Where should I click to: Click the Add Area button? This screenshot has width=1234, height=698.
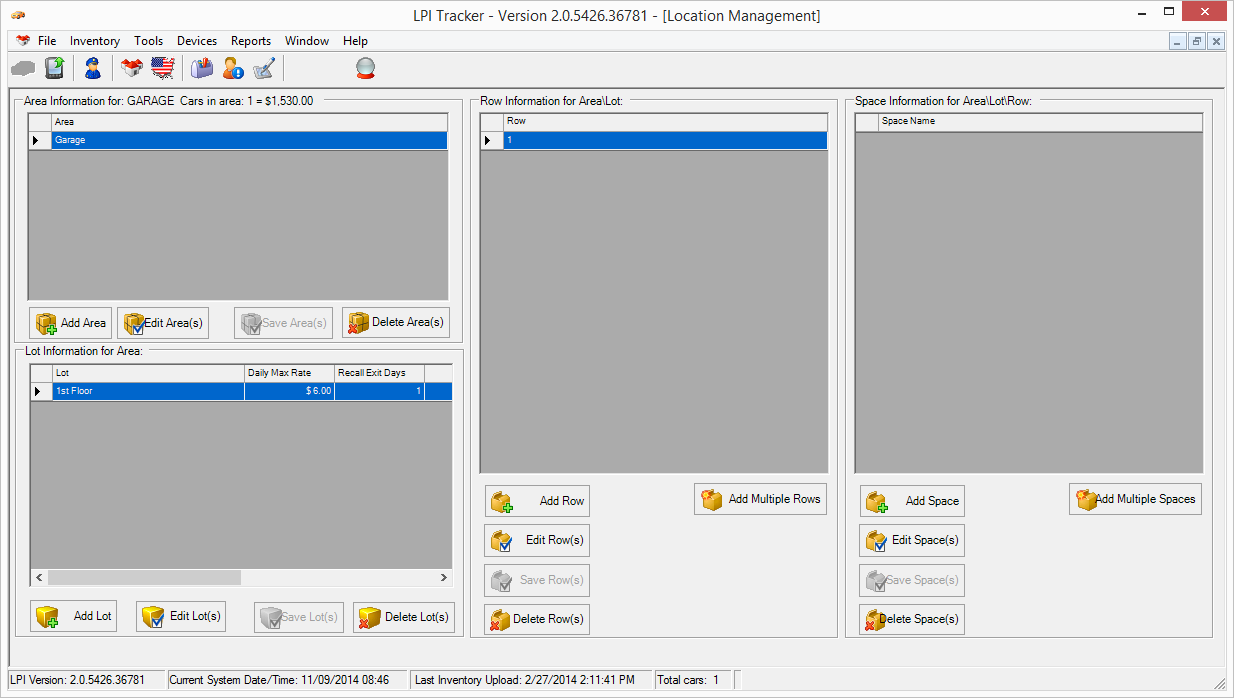[69, 322]
